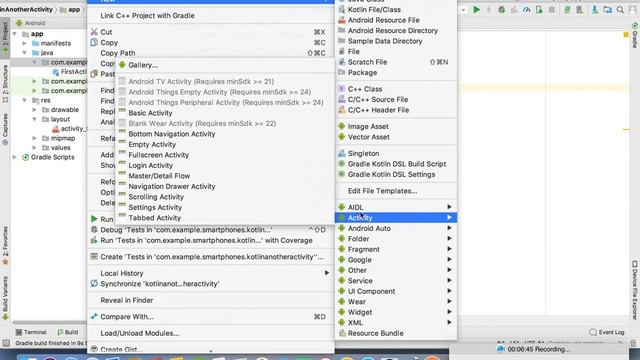Viewport: 640px width, 360px height.
Task: Click Kotlin File/Class in New menu
Action: (374, 9)
